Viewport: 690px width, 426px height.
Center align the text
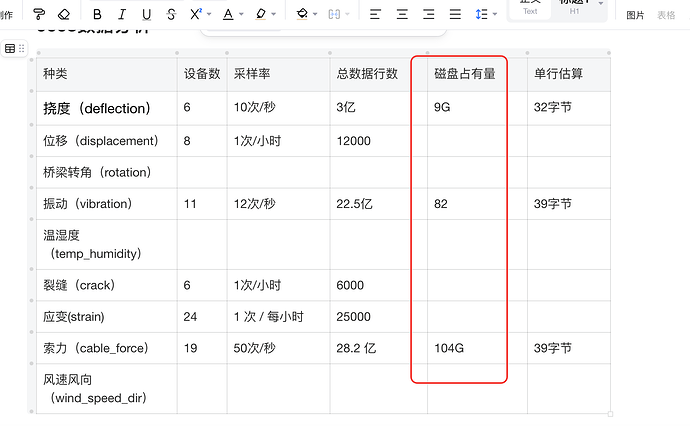[x=402, y=15]
